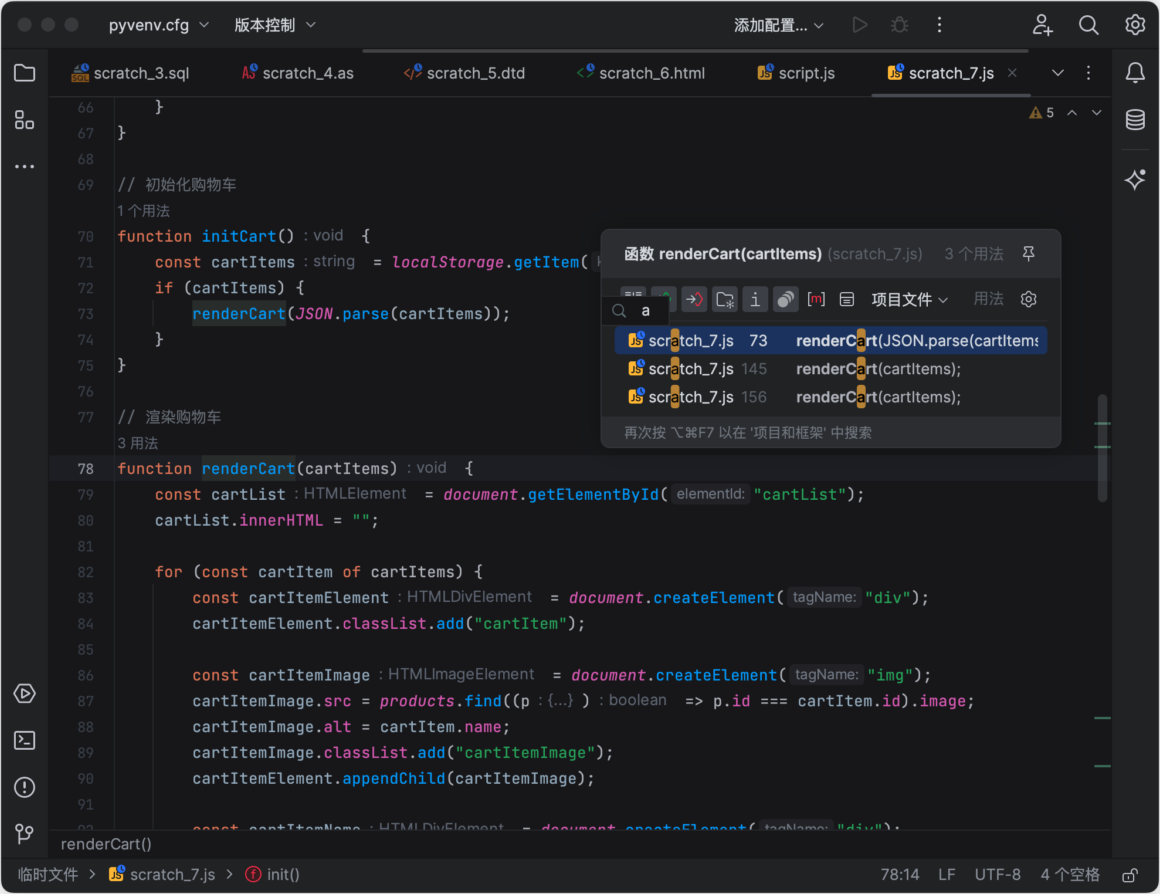Open the Services tool window
The image size is (1160, 894).
pyautogui.click(x=24, y=693)
